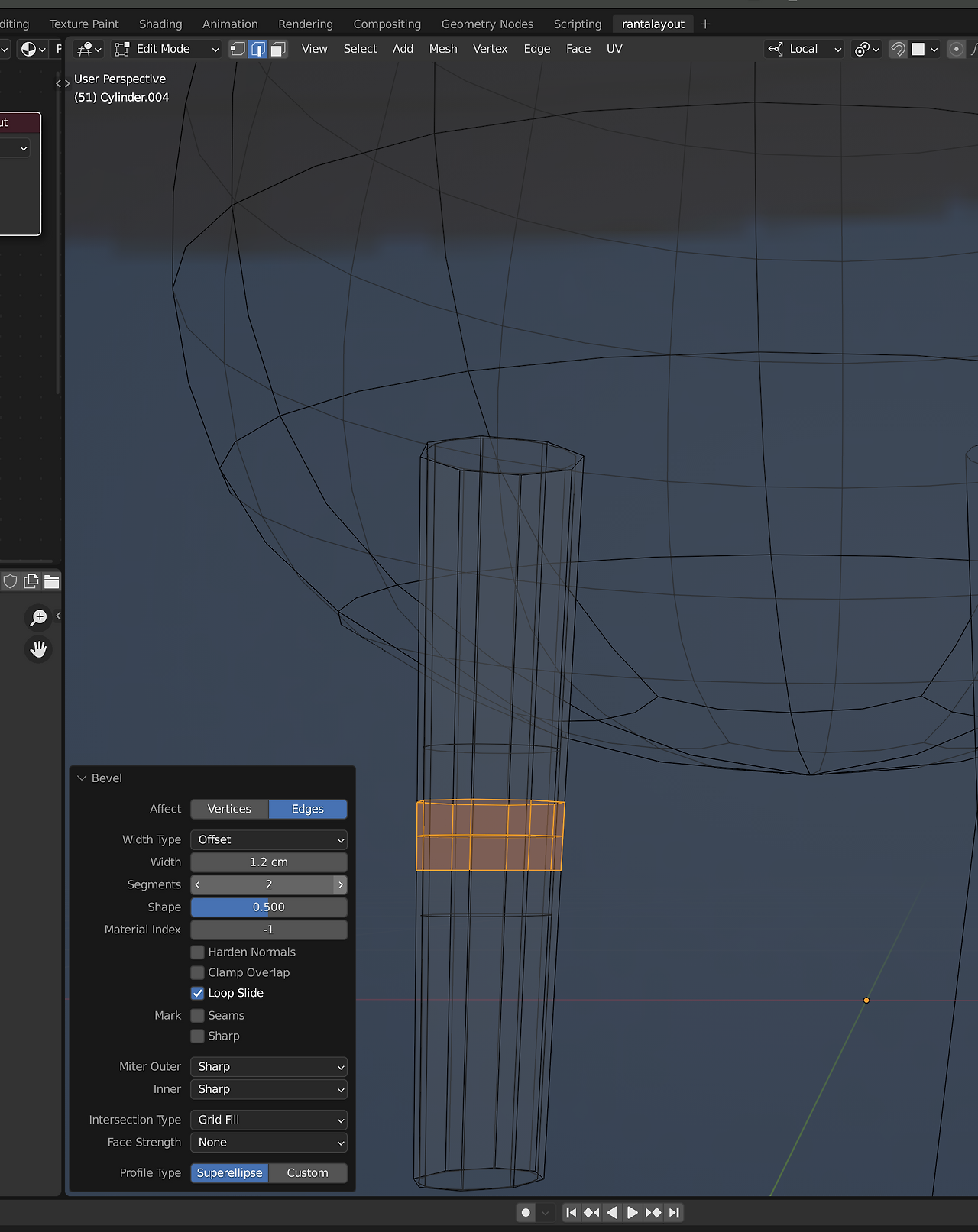Adjust the Shape 0.500 slider
978x1232 pixels.
(x=269, y=907)
